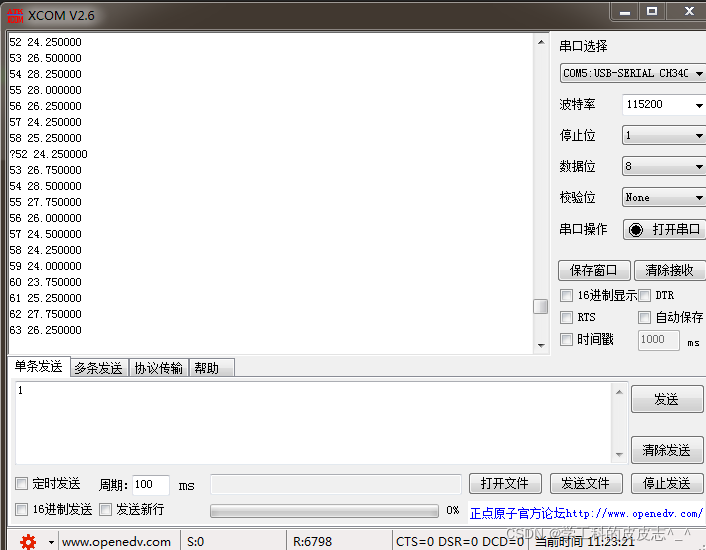Click the 清除发送 clear send button
Viewport: 706px width, 550px height.
(x=667, y=450)
